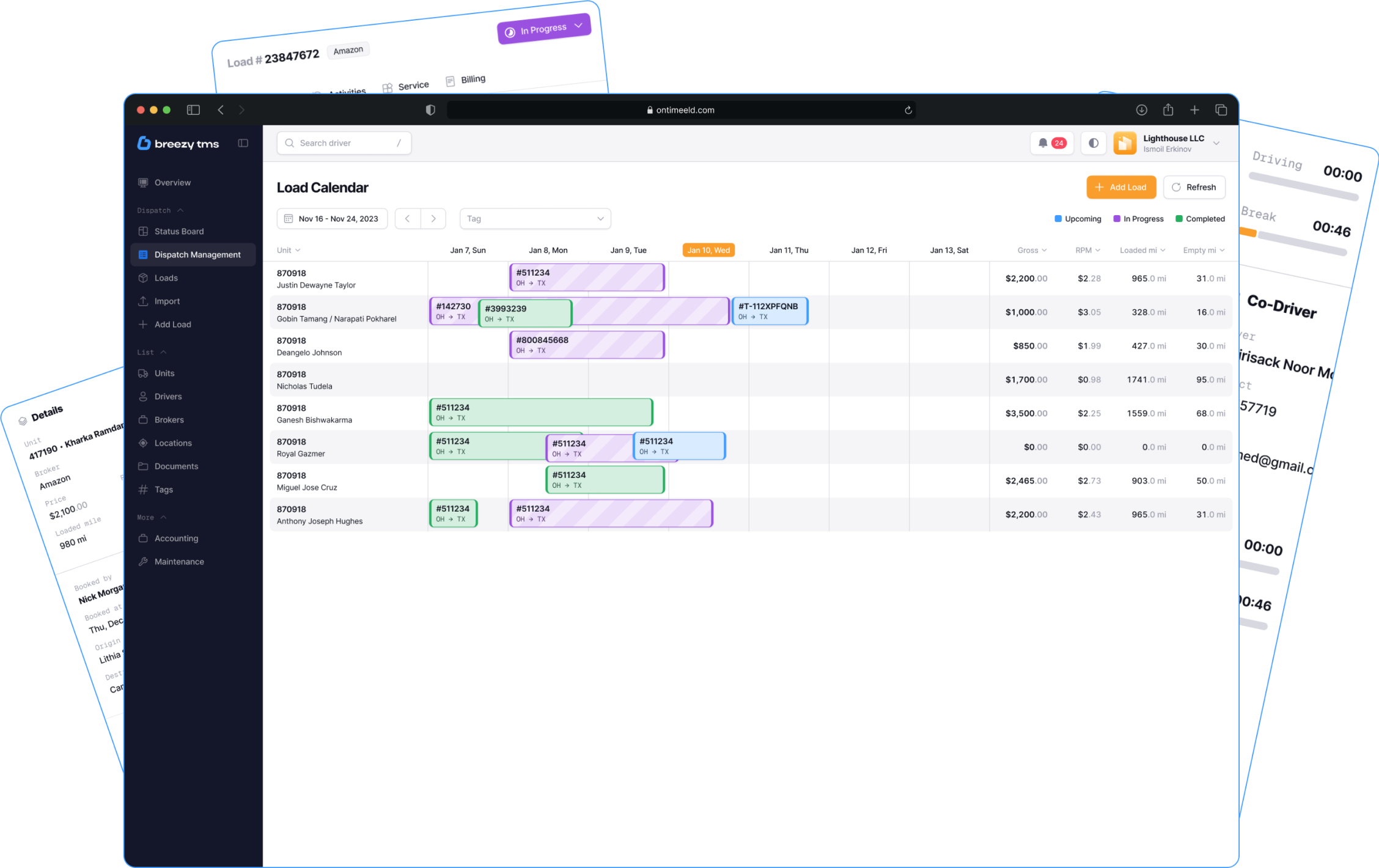Select Dispatch Management menu item
Screen dimensions: 1379x868
click(x=197, y=254)
